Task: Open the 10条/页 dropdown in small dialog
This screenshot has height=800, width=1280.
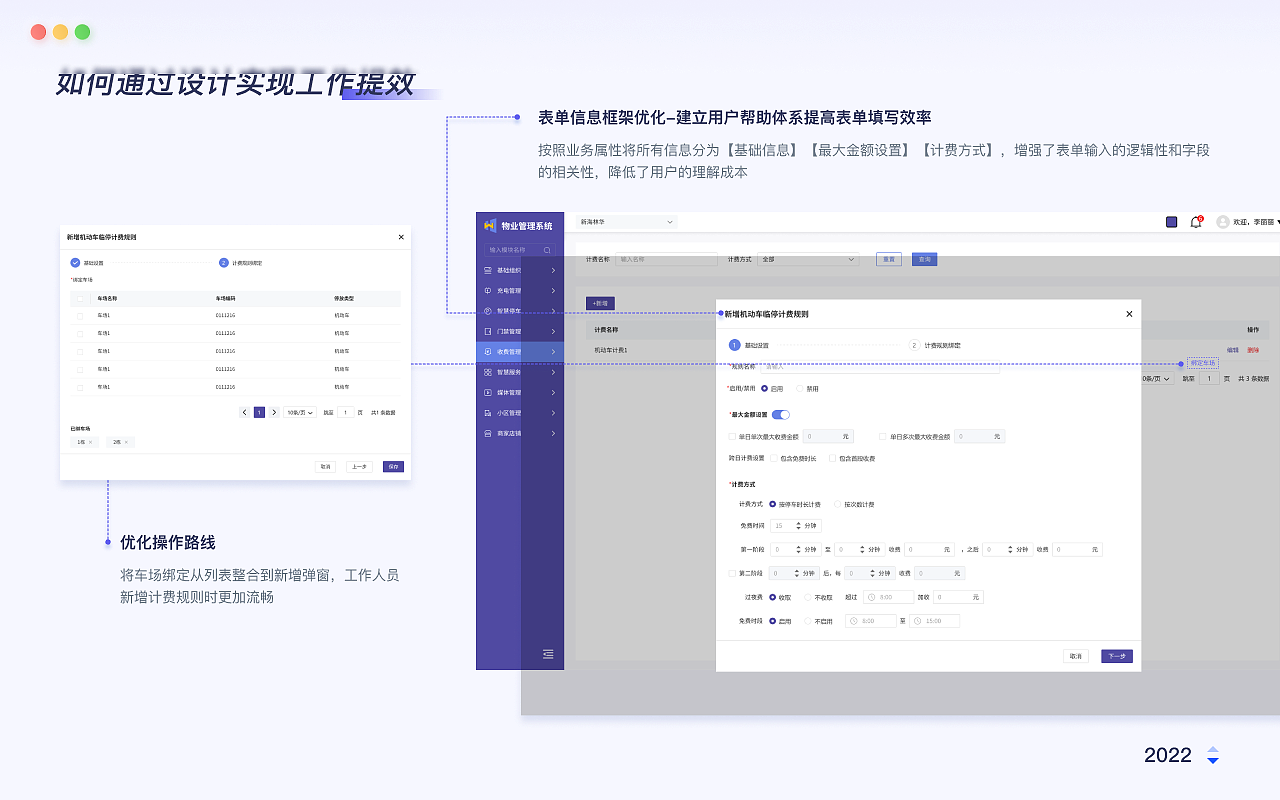Action: pos(300,412)
